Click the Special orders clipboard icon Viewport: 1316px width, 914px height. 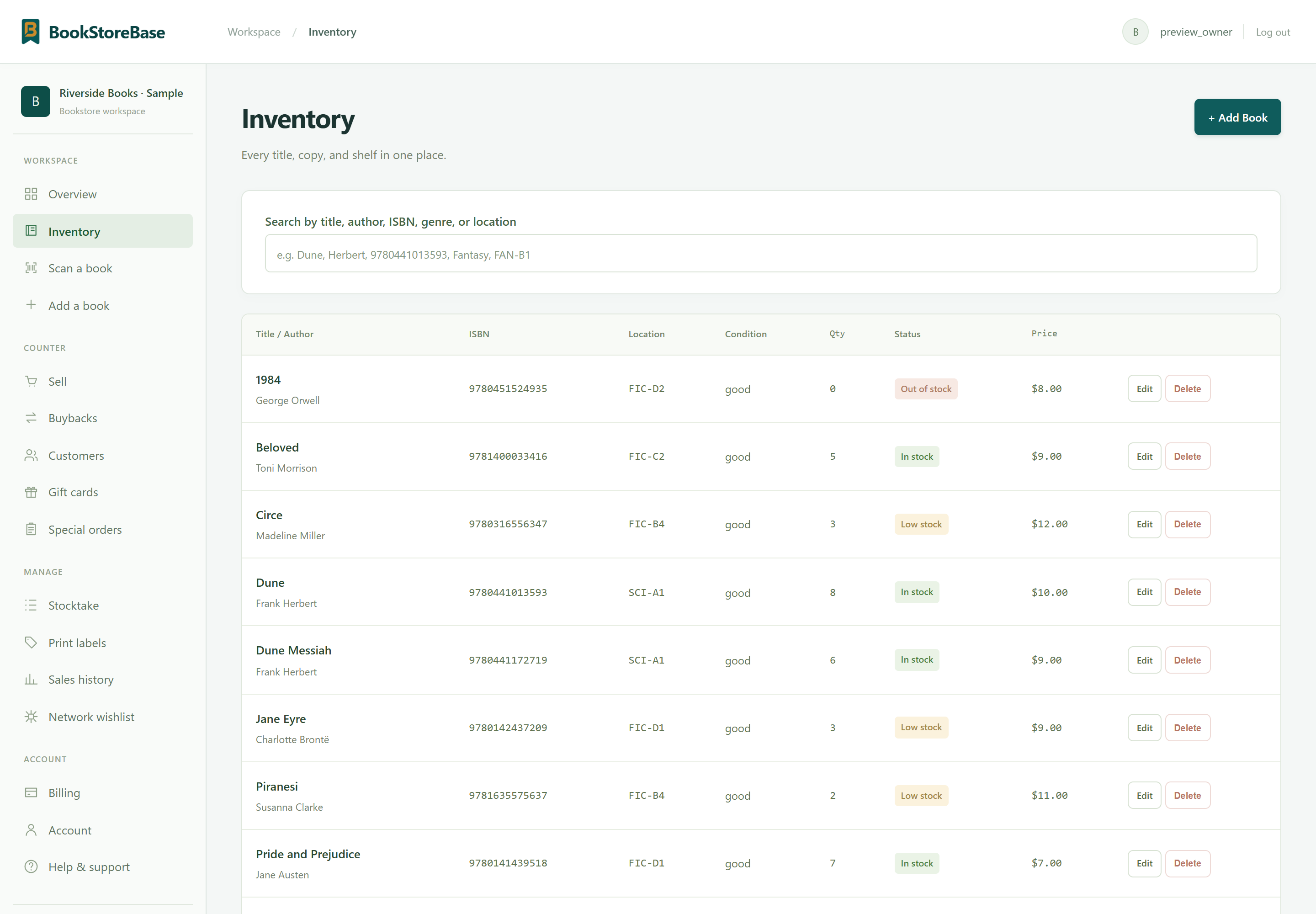(31, 529)
